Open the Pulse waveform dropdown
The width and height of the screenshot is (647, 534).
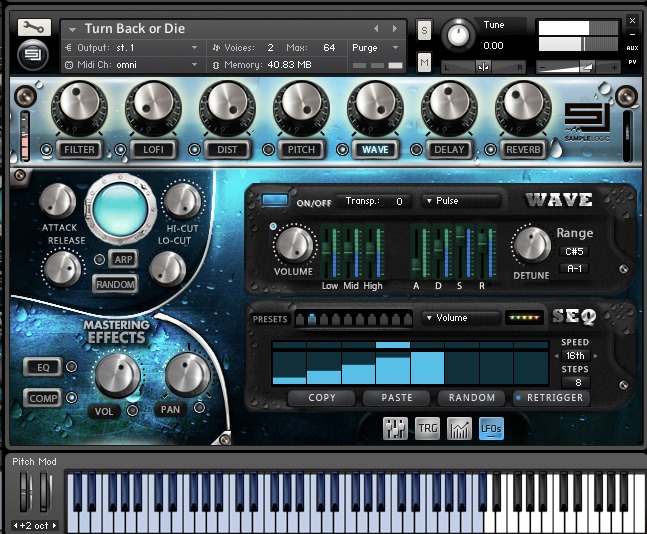460,201
